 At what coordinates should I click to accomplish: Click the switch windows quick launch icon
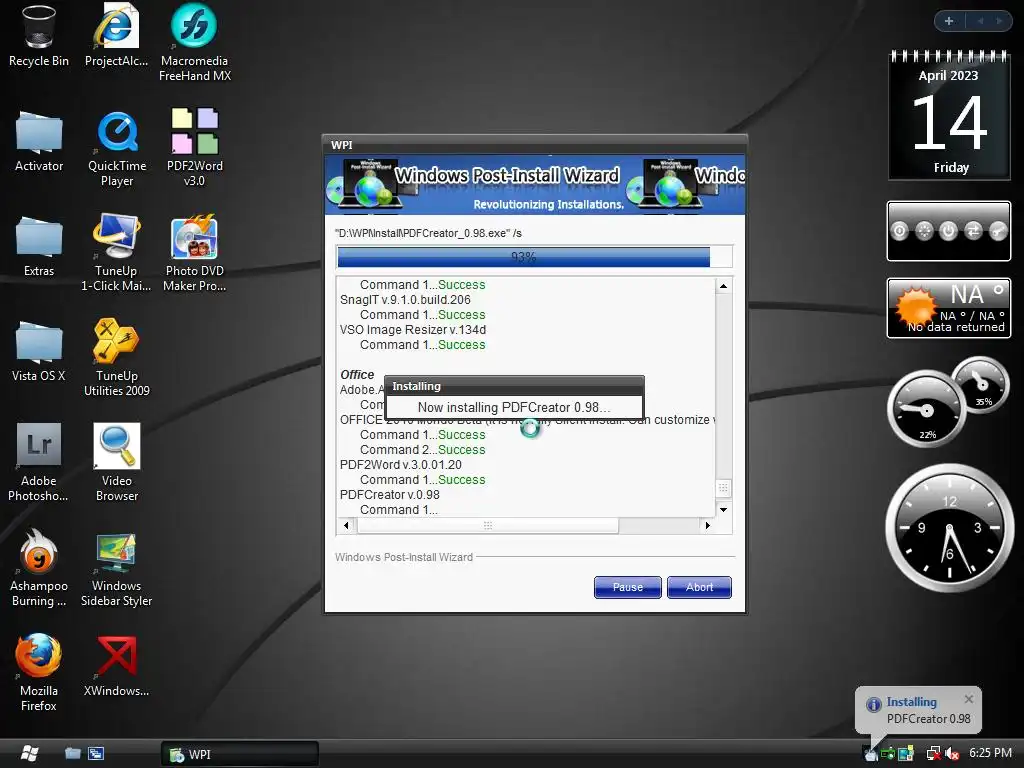click(96, 753)
